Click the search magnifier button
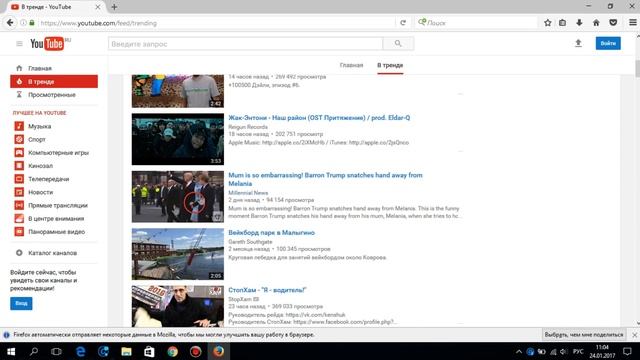The height and width of the screenshot is (360, 640). (x=398, y=44)
